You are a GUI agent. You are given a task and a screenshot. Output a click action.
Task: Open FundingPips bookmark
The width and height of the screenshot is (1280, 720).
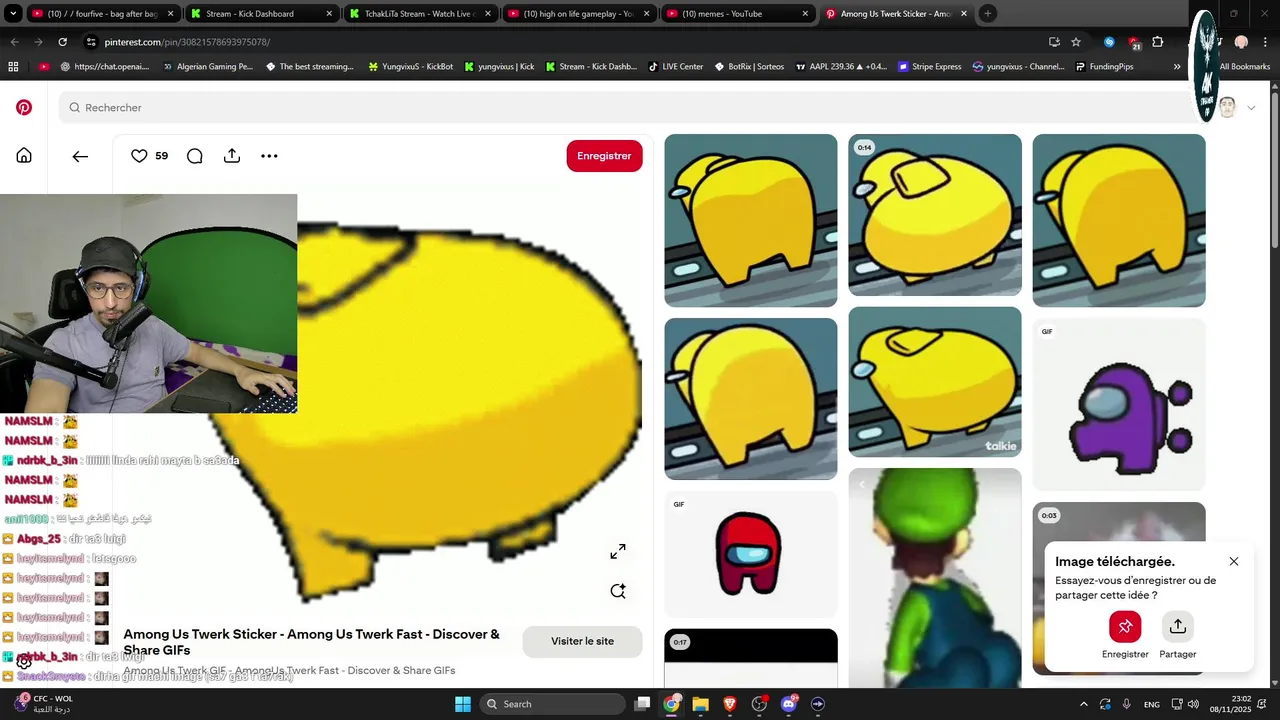1105,67
